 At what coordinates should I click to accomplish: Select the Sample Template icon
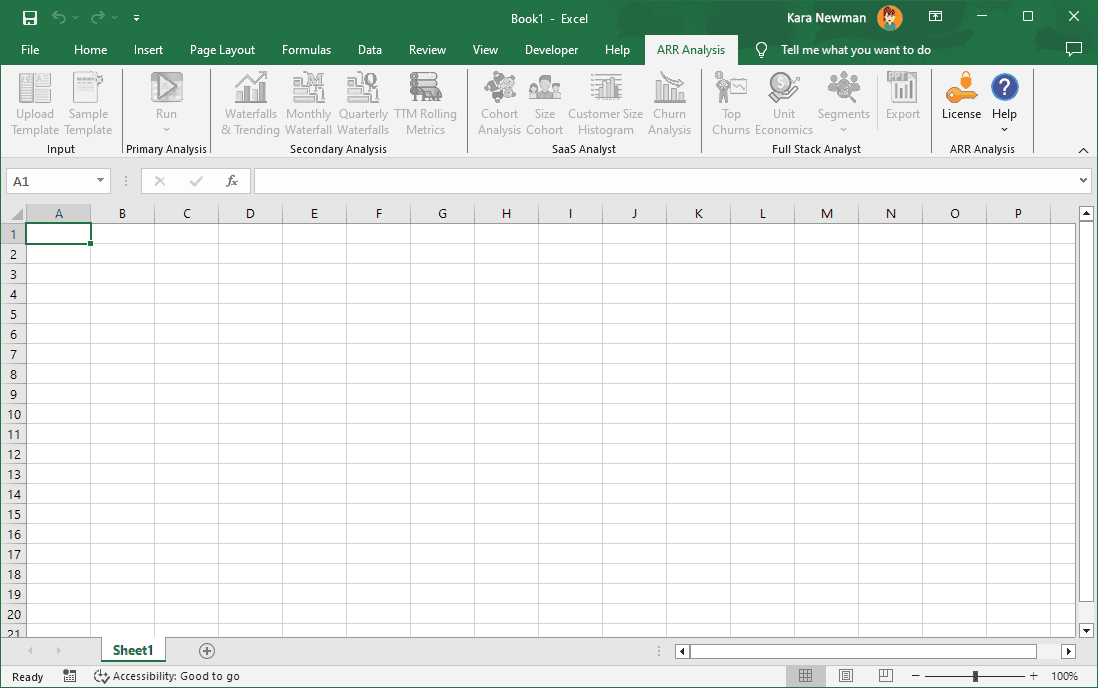[x=88, y=103]
